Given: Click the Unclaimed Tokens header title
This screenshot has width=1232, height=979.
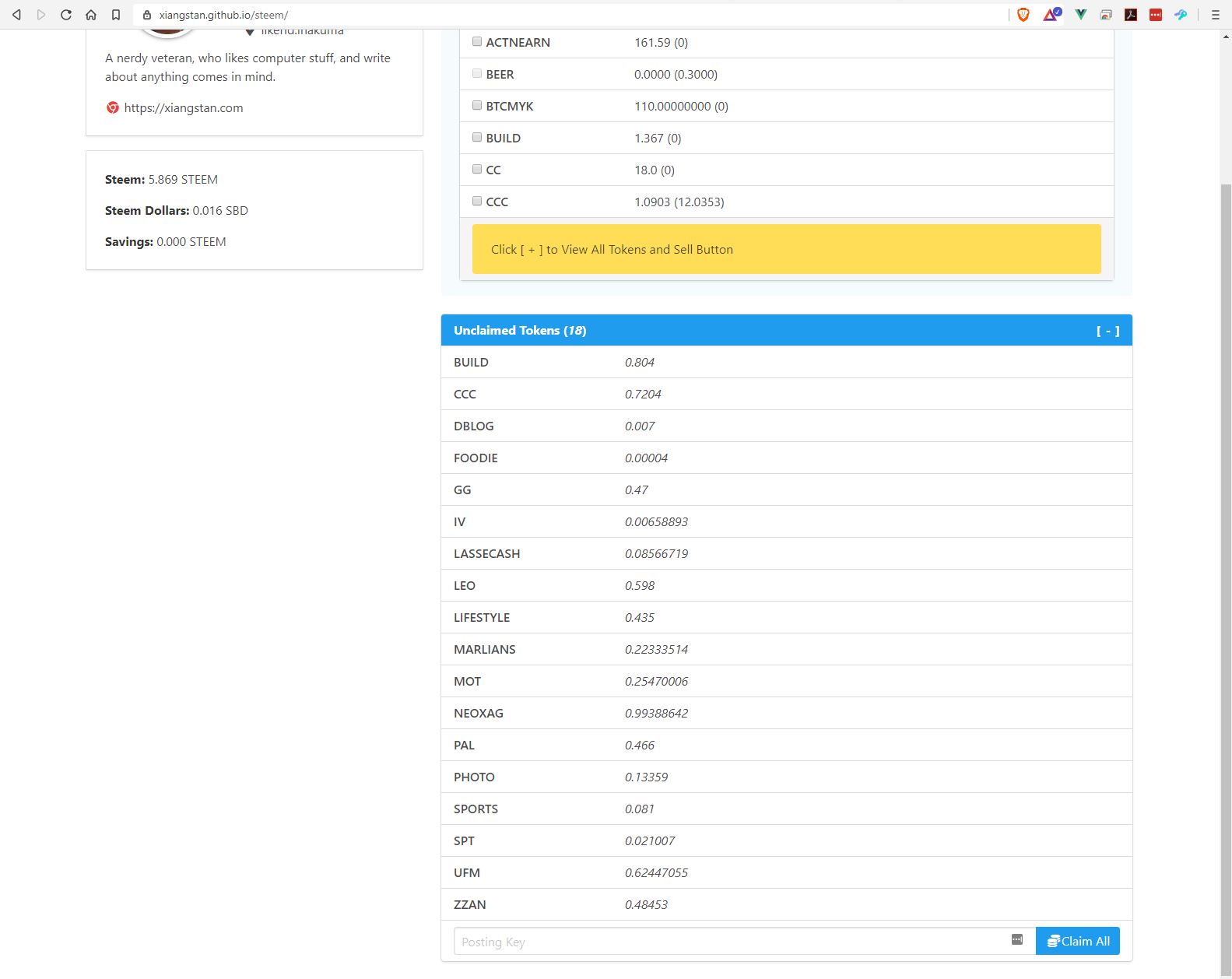Looking at the screenshot, I should [x=520, y=331].
